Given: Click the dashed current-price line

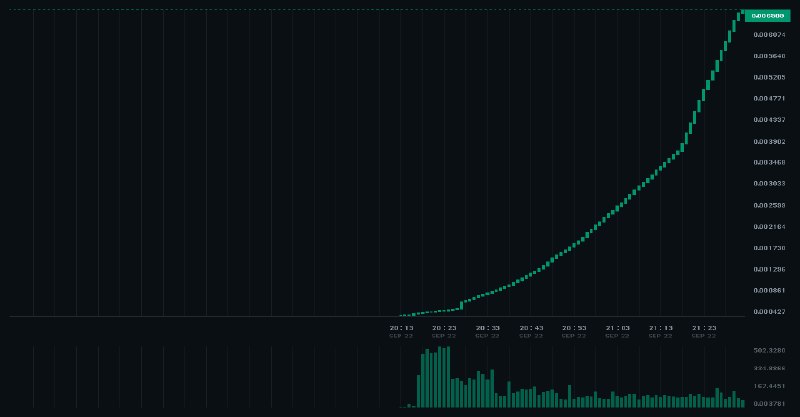Looking at the screenshot, I should tap(375, 10).
